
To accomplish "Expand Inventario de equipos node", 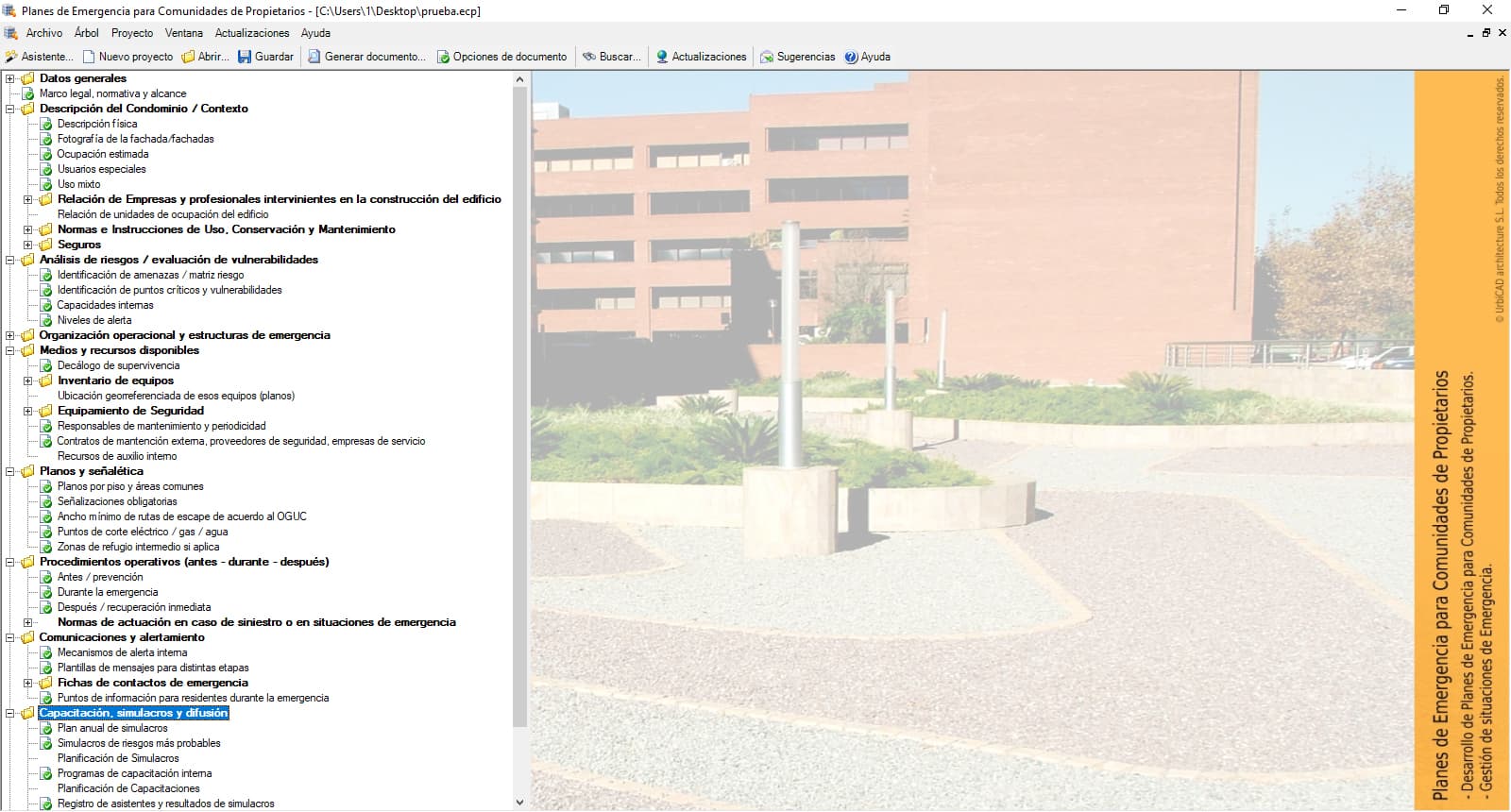I will coord(28,381).
